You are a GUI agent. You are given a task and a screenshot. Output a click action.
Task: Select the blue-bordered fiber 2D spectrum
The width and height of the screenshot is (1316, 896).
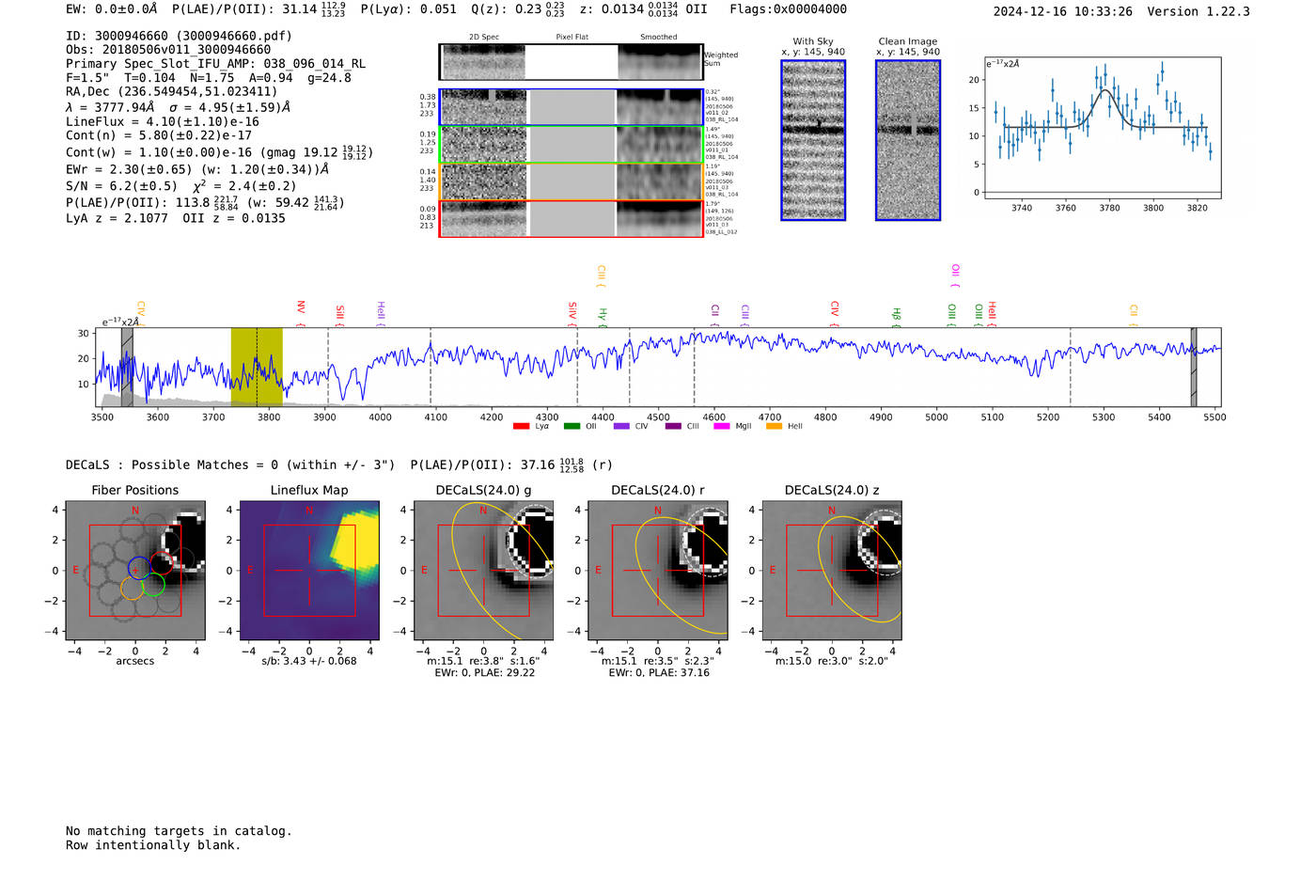(571, 107)
